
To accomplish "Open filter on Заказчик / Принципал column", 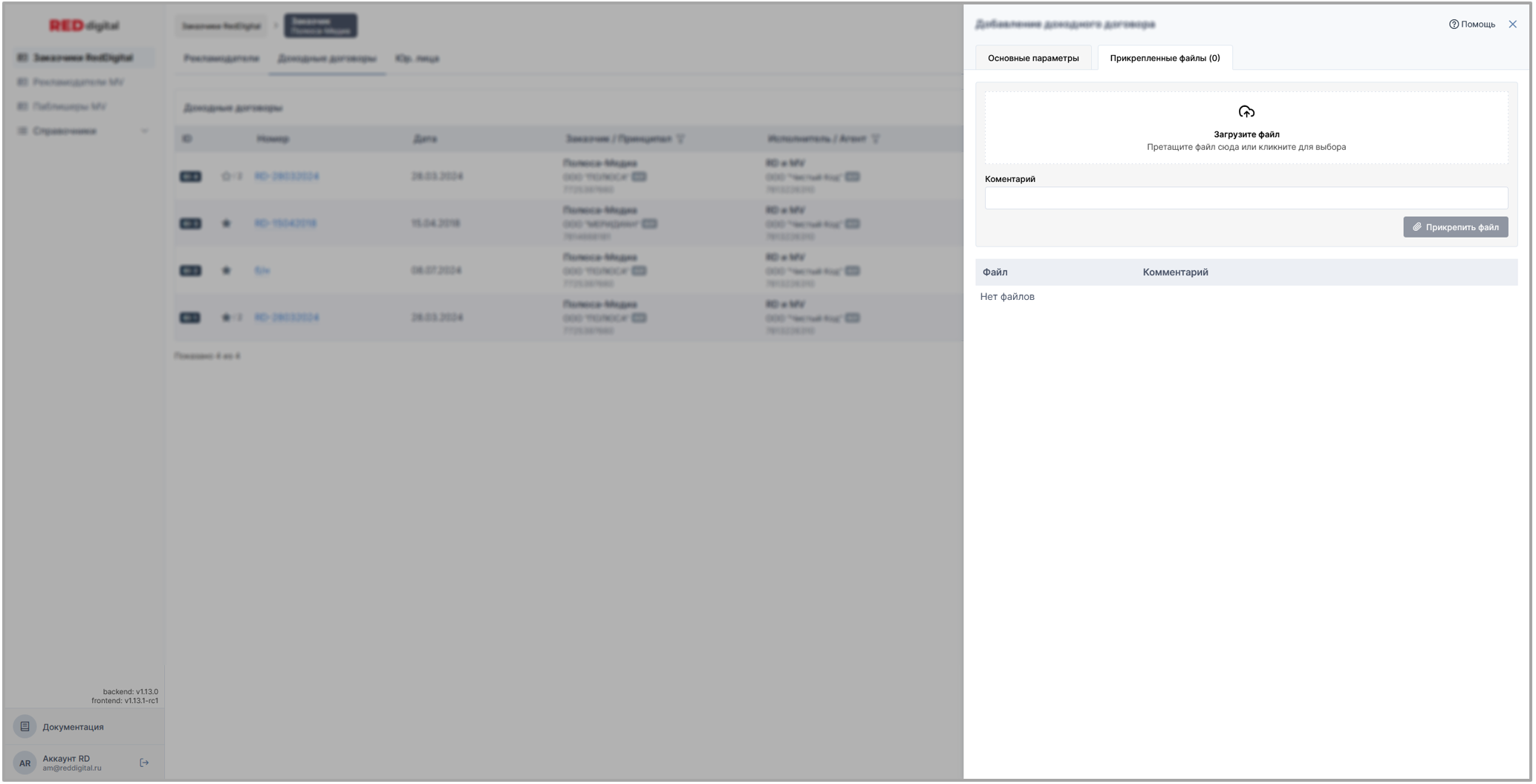I will 681,139.
